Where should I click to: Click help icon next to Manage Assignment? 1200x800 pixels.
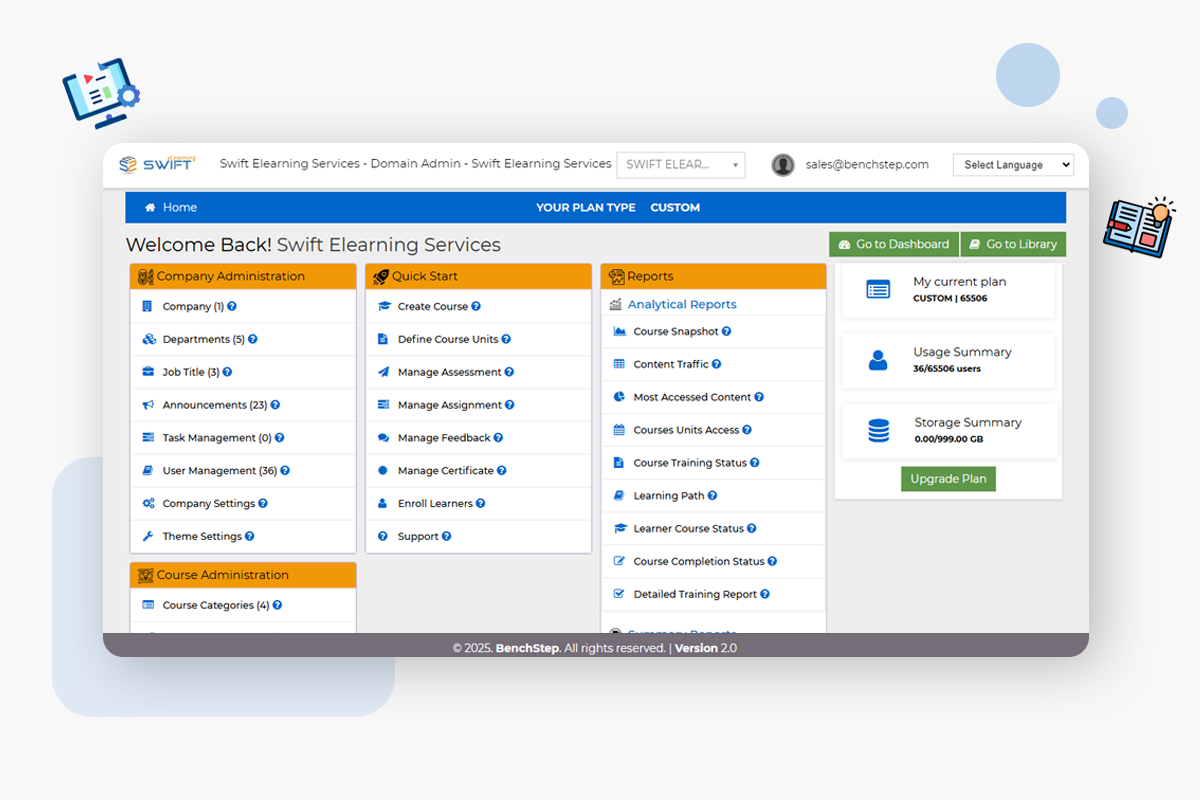510,405
